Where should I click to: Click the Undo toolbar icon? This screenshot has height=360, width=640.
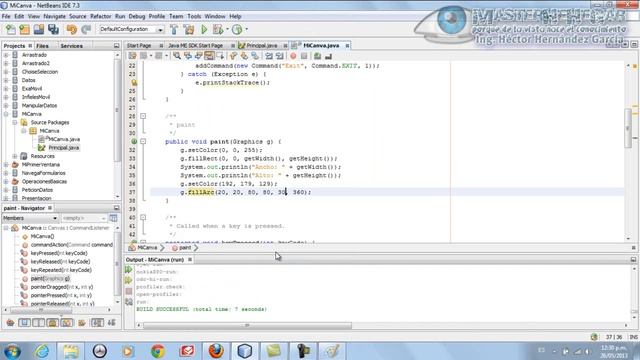[72, 29]
